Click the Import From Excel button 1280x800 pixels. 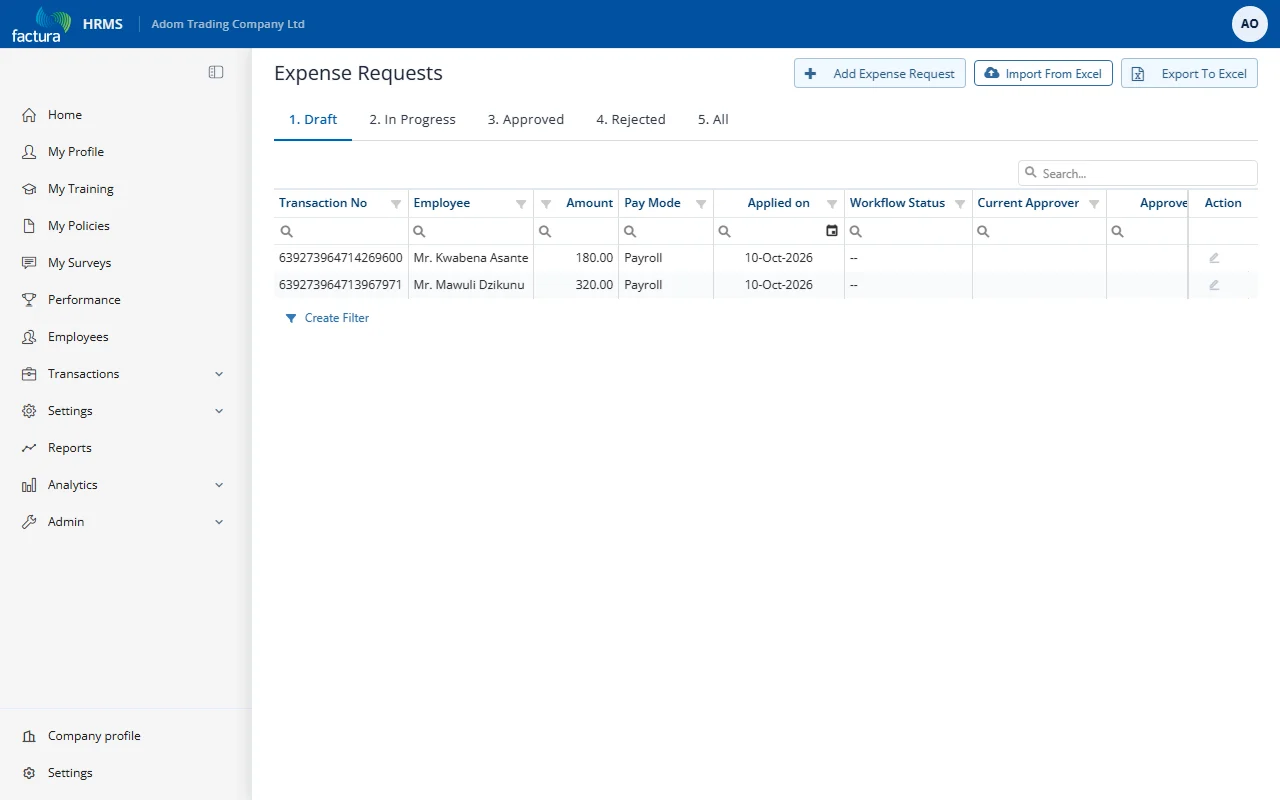point(1043,73)
